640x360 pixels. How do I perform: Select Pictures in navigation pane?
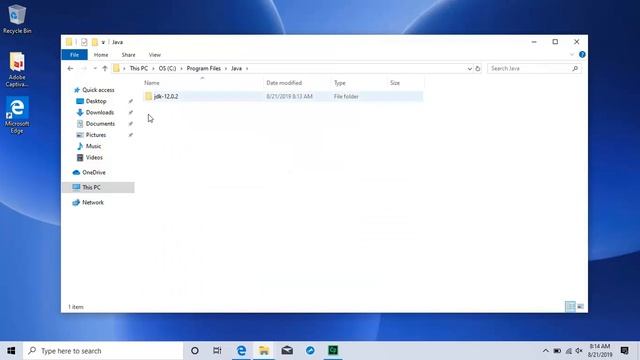coord(96,135)
